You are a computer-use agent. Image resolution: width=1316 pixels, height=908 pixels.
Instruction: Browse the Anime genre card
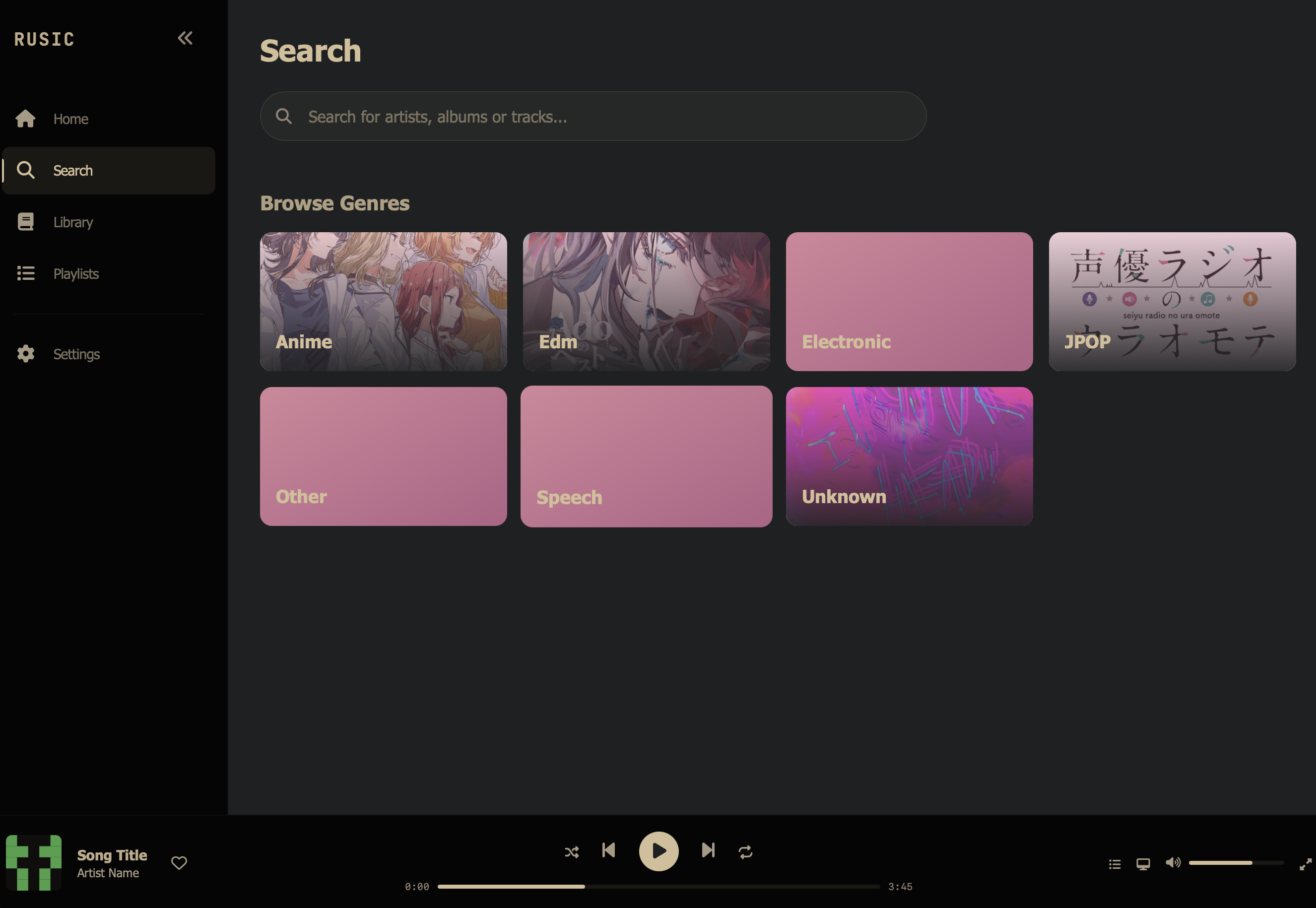383,302
